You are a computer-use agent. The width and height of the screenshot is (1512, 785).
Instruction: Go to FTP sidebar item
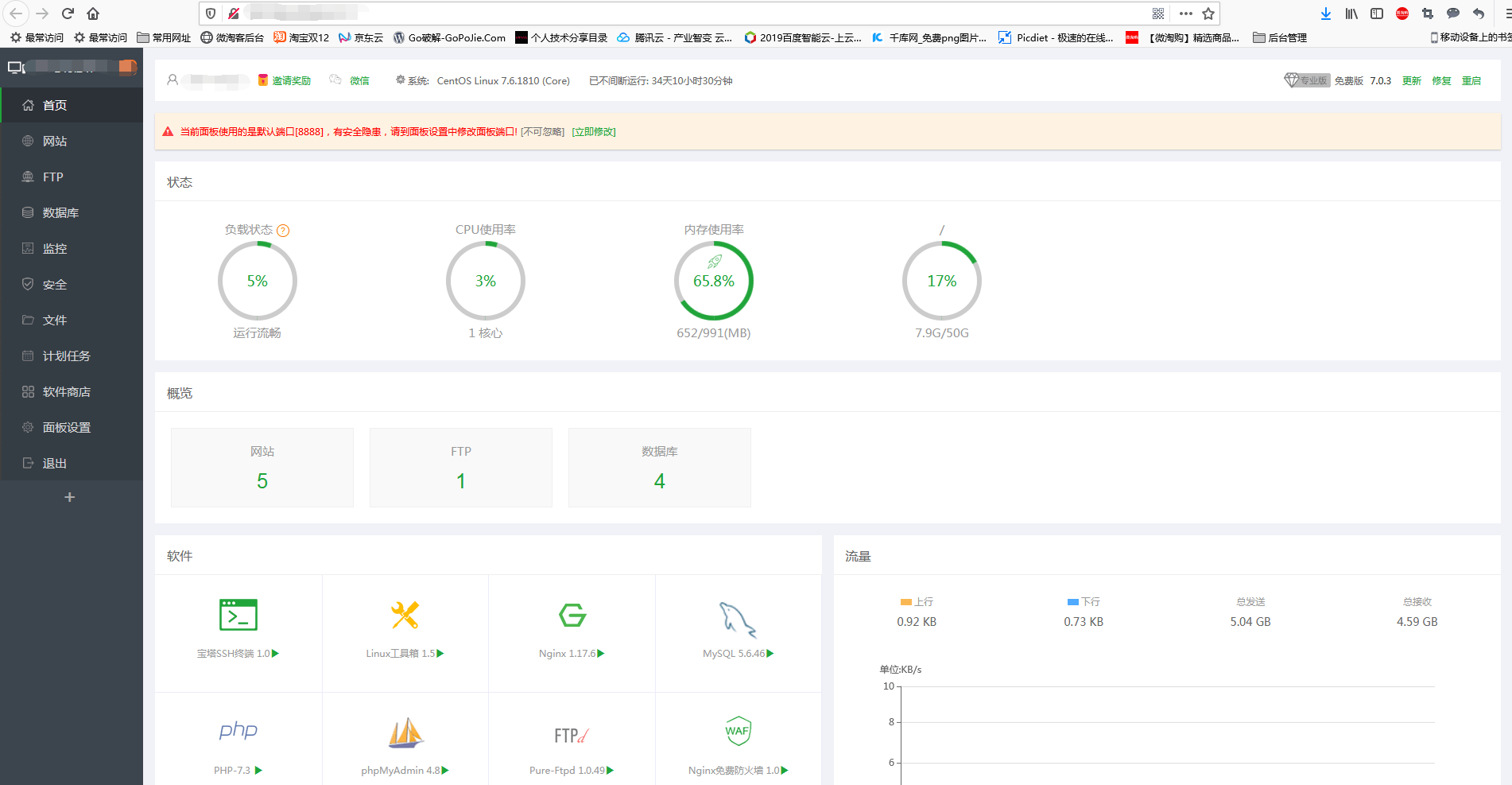point(72,177)
